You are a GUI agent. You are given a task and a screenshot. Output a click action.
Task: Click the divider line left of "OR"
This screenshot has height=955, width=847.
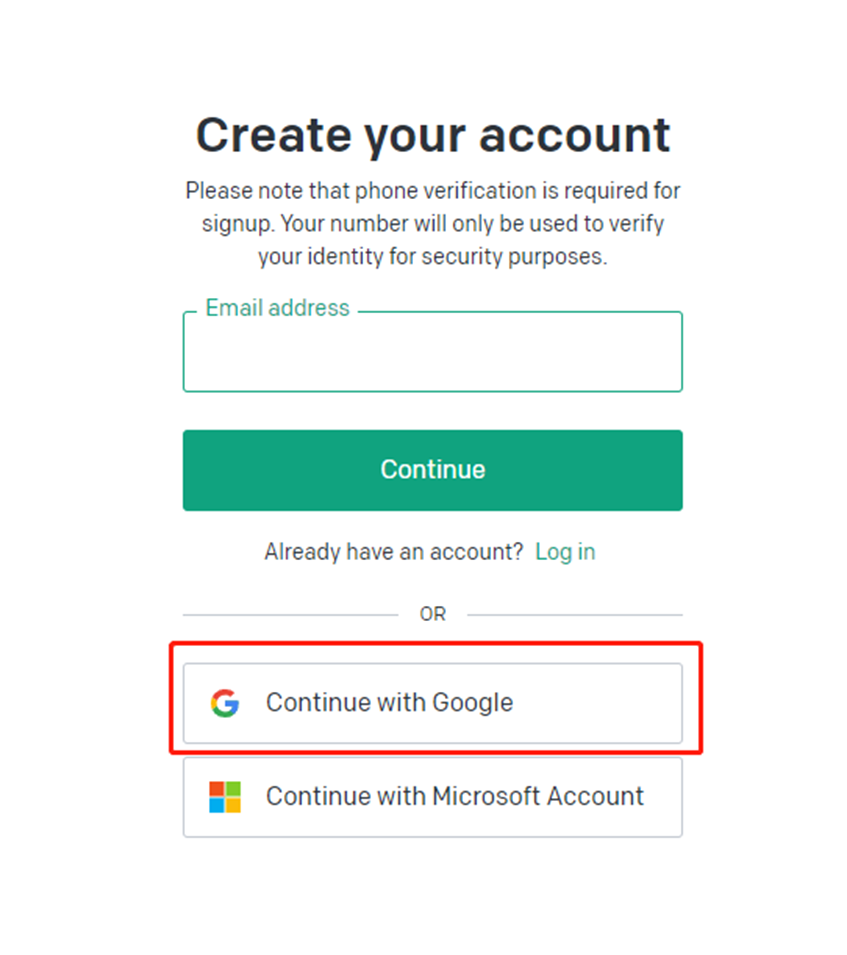pyautogui.click(x=290, y=614)
